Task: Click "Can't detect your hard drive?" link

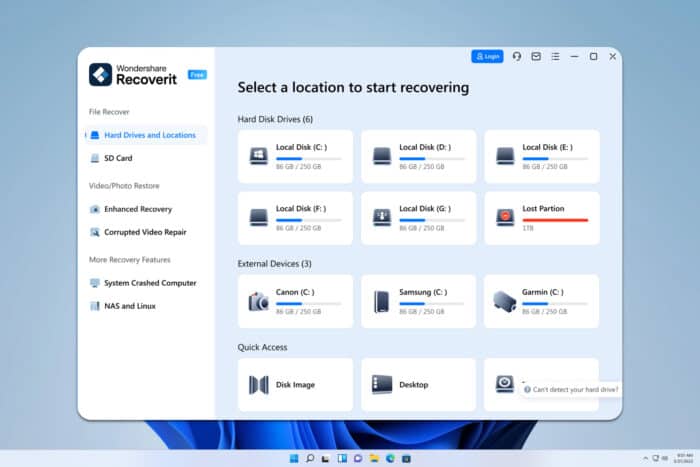Action: coord(574,389)
